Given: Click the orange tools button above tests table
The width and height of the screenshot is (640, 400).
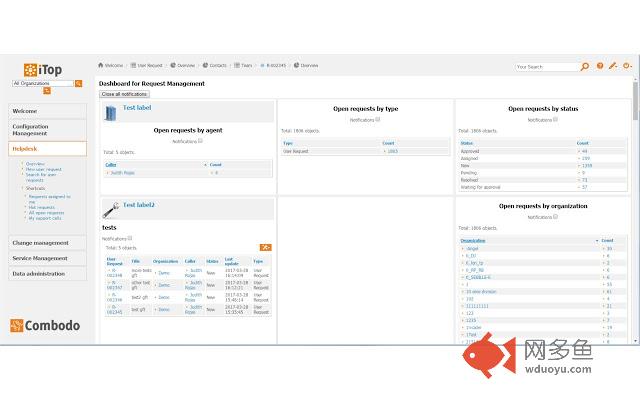Looking at the screenshot, I should [x=265, y=246].
